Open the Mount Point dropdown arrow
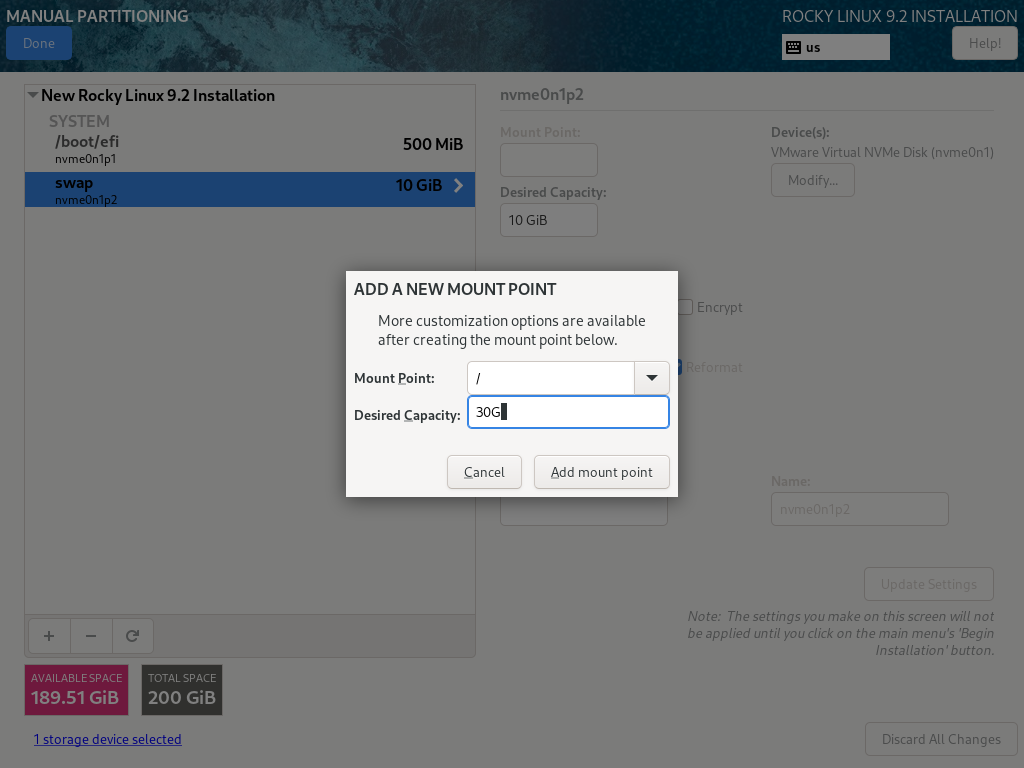The width and height of the screenshot is (1024, 768). coord(652,378)
